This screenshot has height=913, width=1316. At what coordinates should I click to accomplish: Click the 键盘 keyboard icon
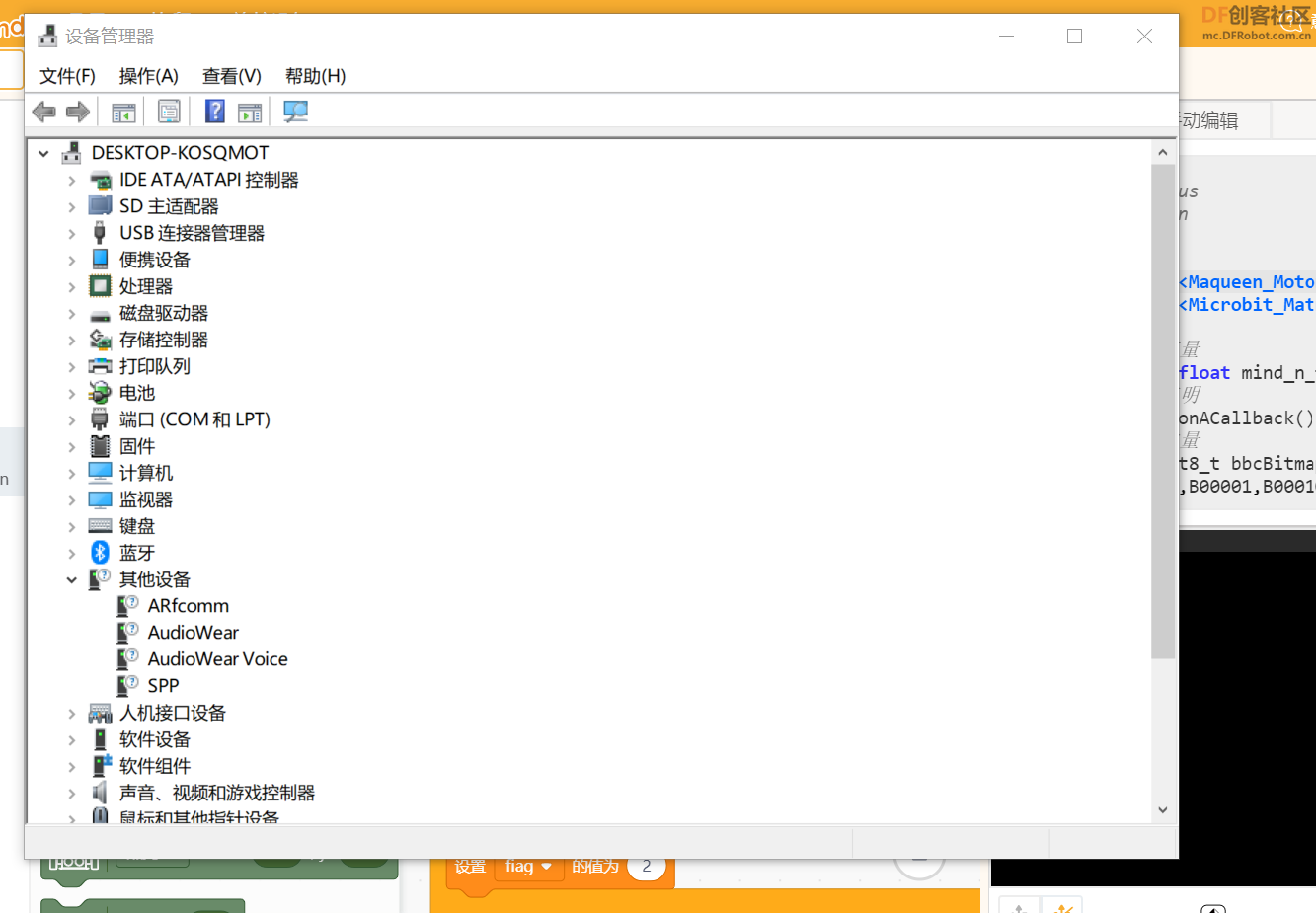pyautogui.click(x=100, y=526)
